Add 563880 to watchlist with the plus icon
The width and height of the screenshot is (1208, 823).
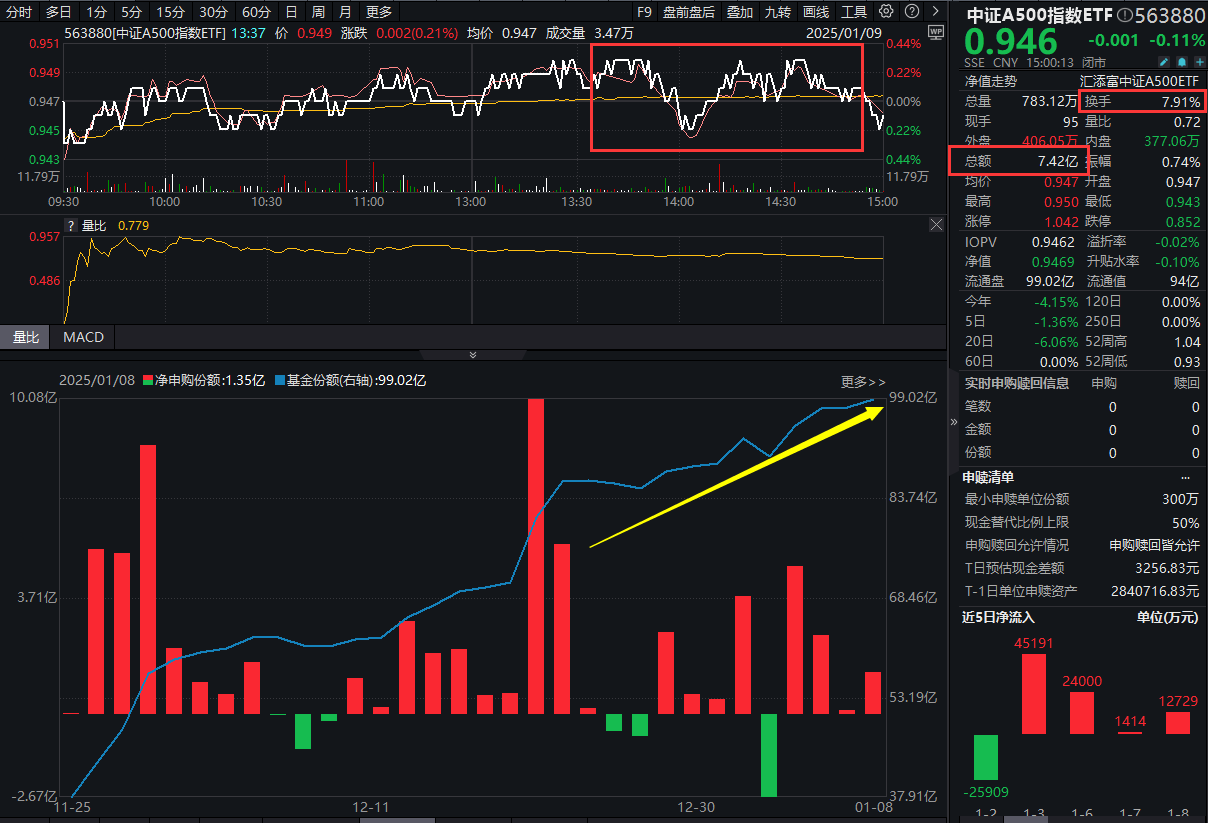coord(1200,61)
